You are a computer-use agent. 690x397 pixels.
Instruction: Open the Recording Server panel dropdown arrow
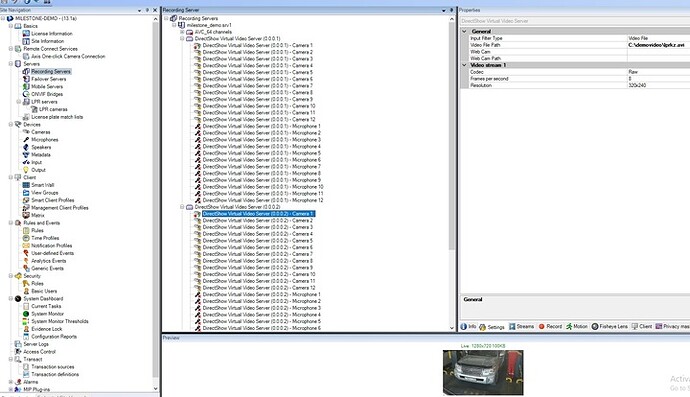pos(444,10)
